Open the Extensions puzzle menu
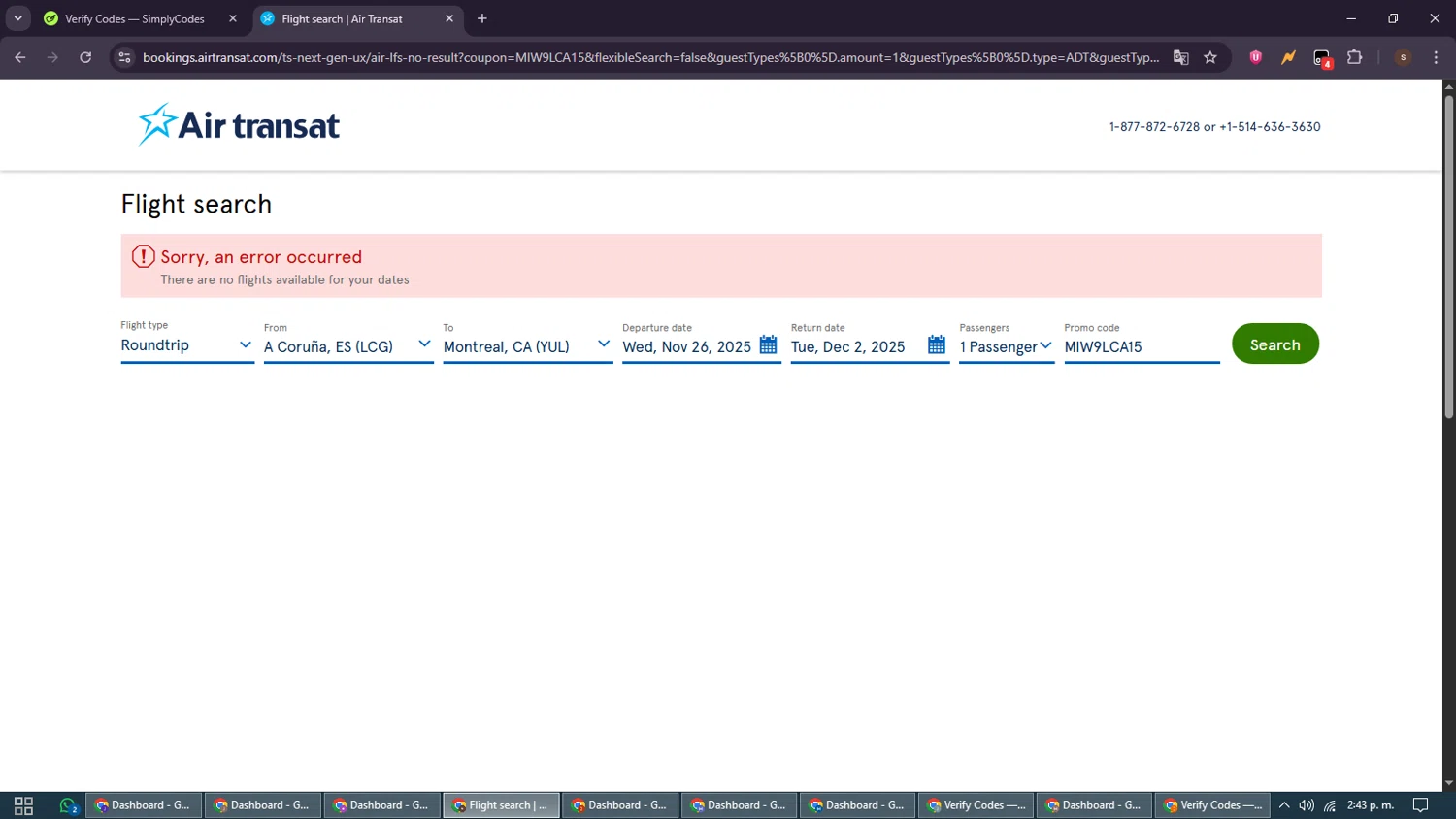The width and height of the screenshot is (1456, 819). [1355, 57]
